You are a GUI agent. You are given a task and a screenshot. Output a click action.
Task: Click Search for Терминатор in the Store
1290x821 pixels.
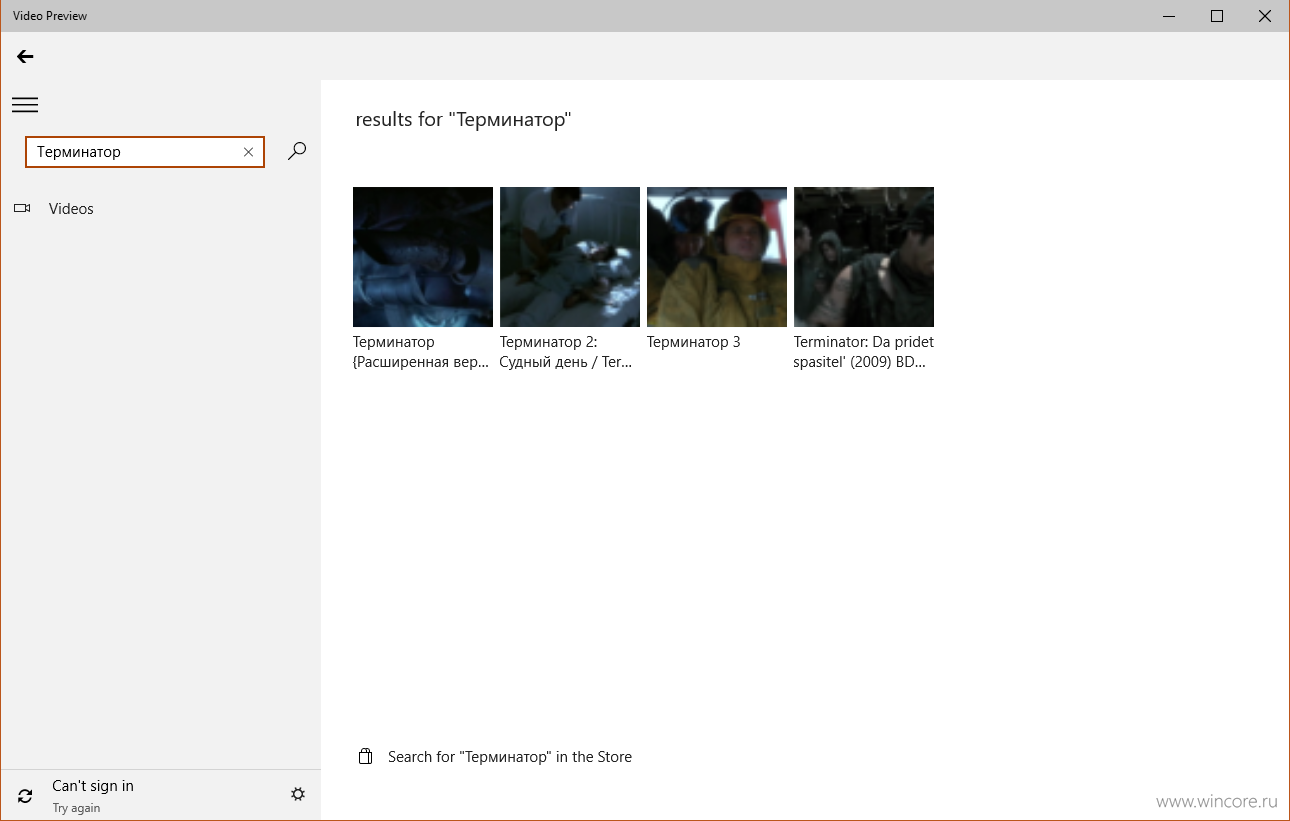point(510,757)
